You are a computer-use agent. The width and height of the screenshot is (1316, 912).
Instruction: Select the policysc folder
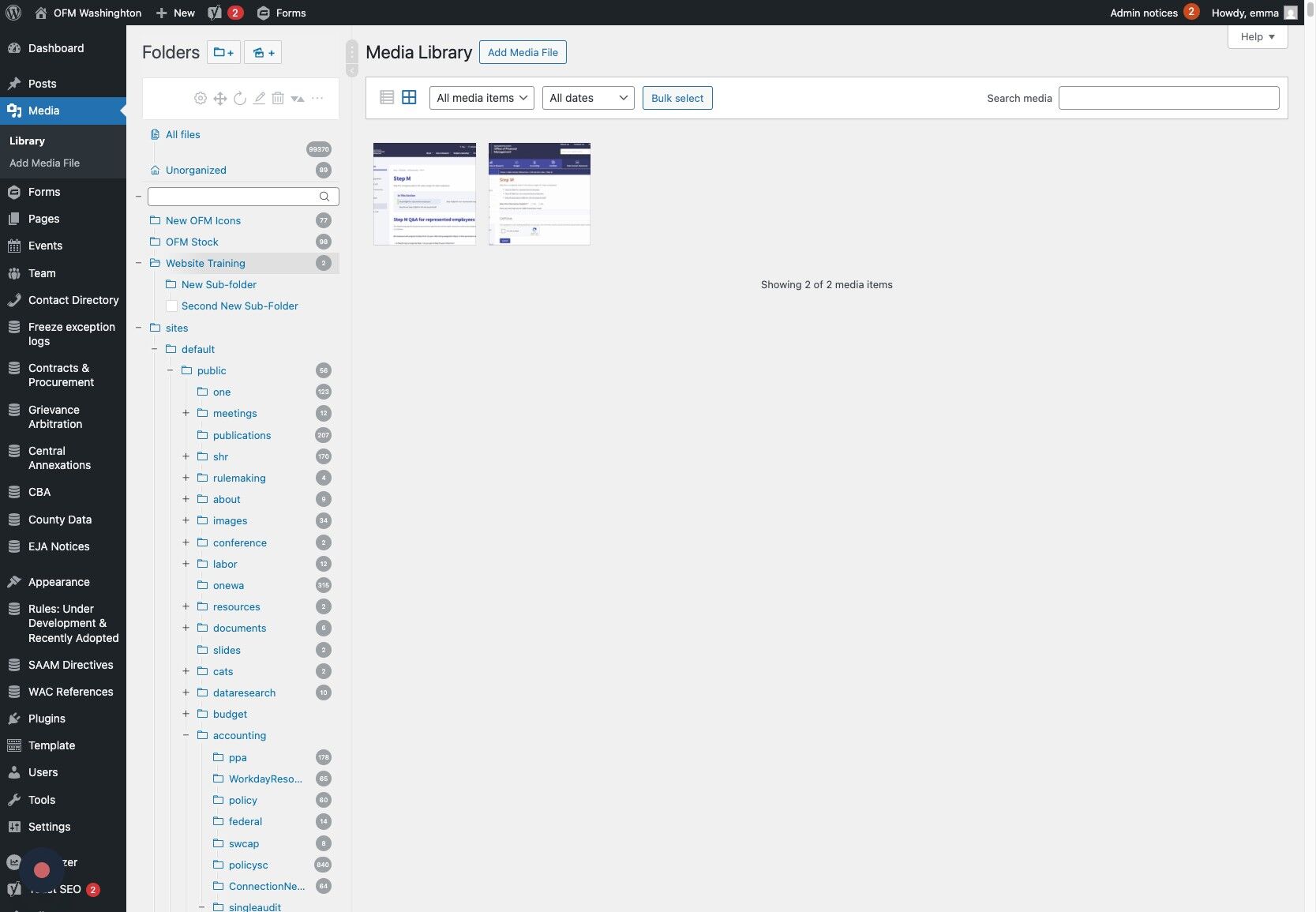click(x=249, y=865)
